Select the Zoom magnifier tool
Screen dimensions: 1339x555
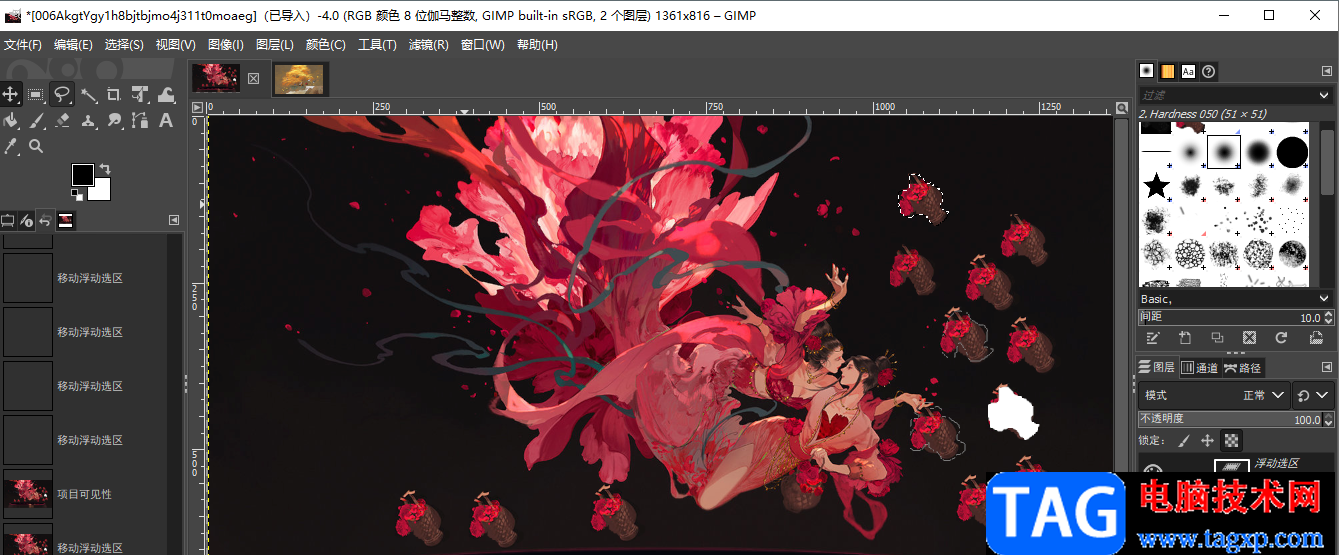point(36,146)
